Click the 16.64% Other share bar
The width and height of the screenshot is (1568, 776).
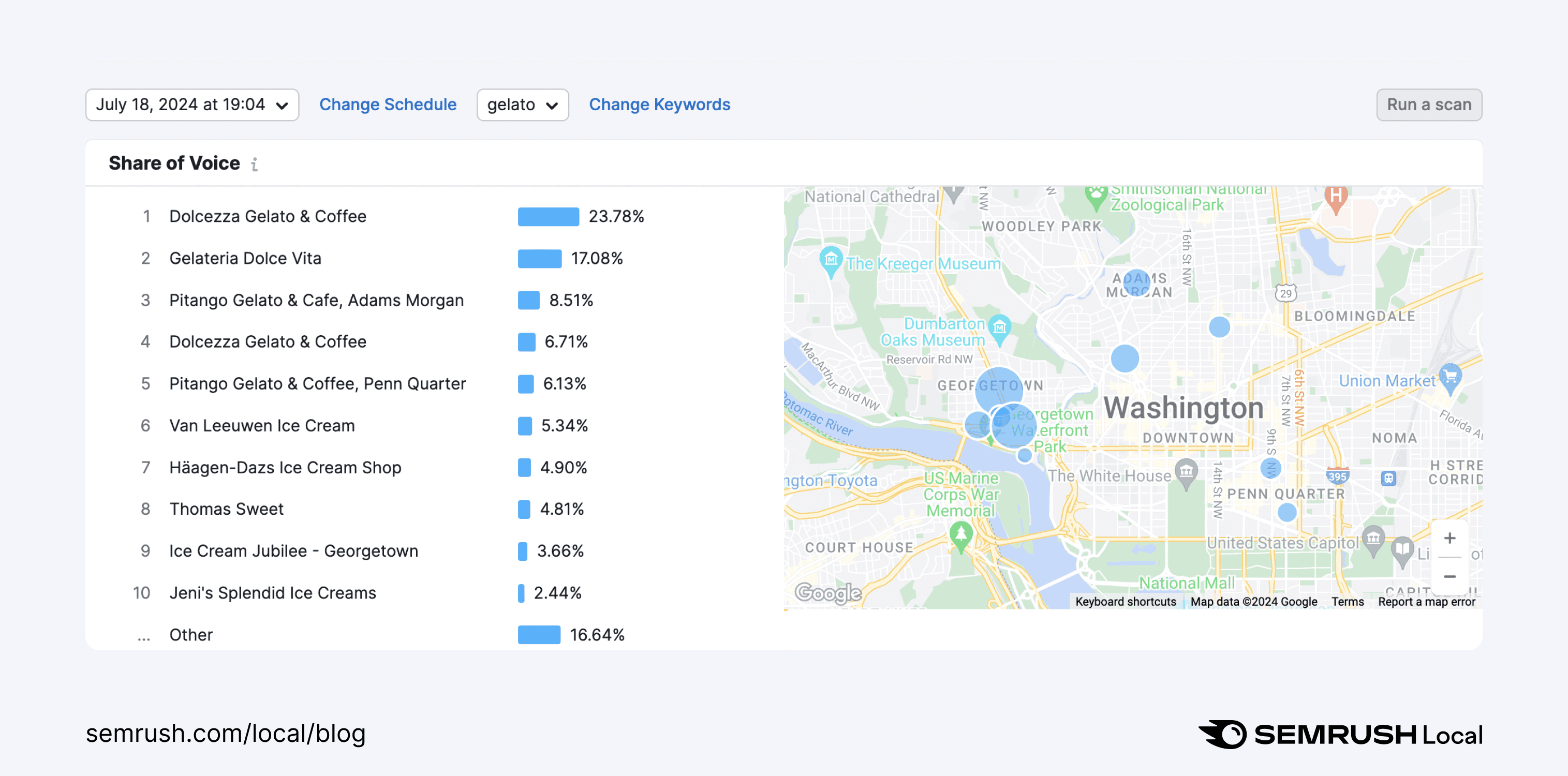coord(539,635)
